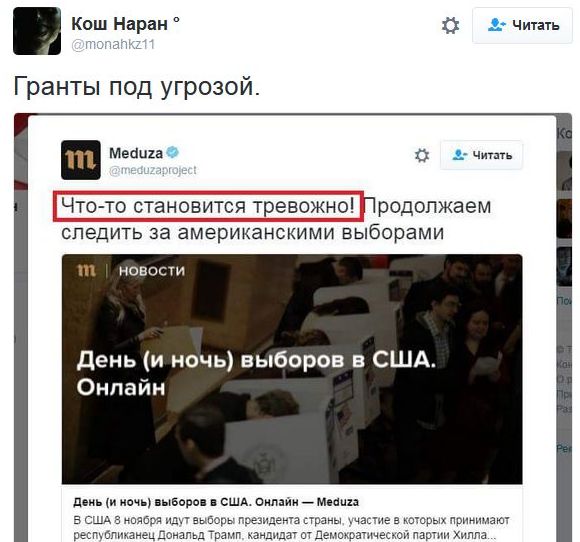Viewport: 580px width, 542px height.
Task: Open Кош Наран profile avatar
Action: coord(37,31)
